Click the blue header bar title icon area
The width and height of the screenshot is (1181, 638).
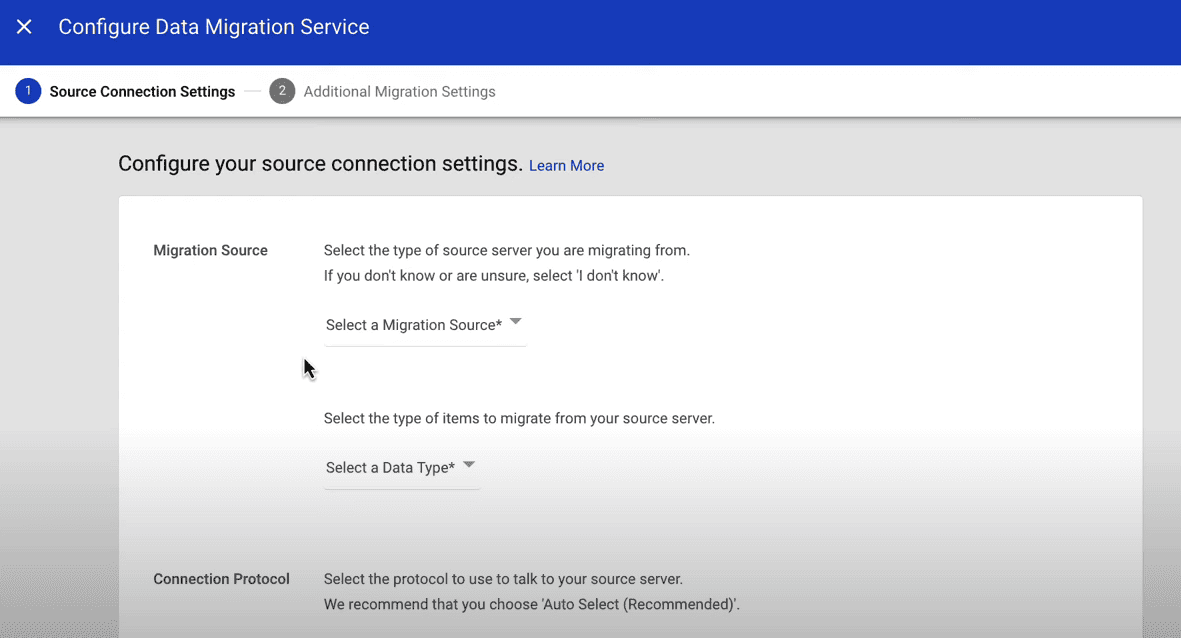24,27
